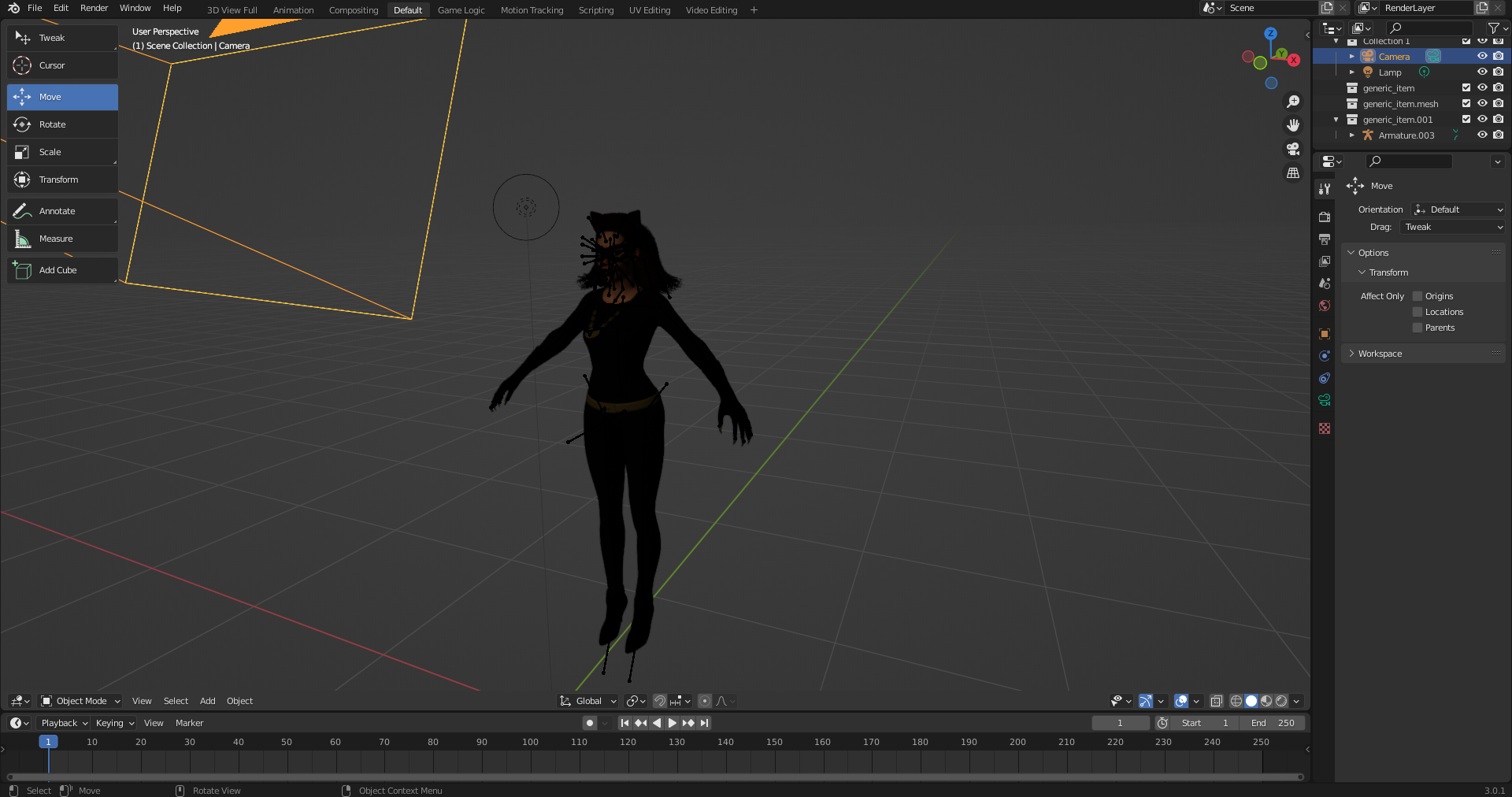Expand the Camera tree item
This screenshot has height=797, width=1512.
(x=1352, y=56)
